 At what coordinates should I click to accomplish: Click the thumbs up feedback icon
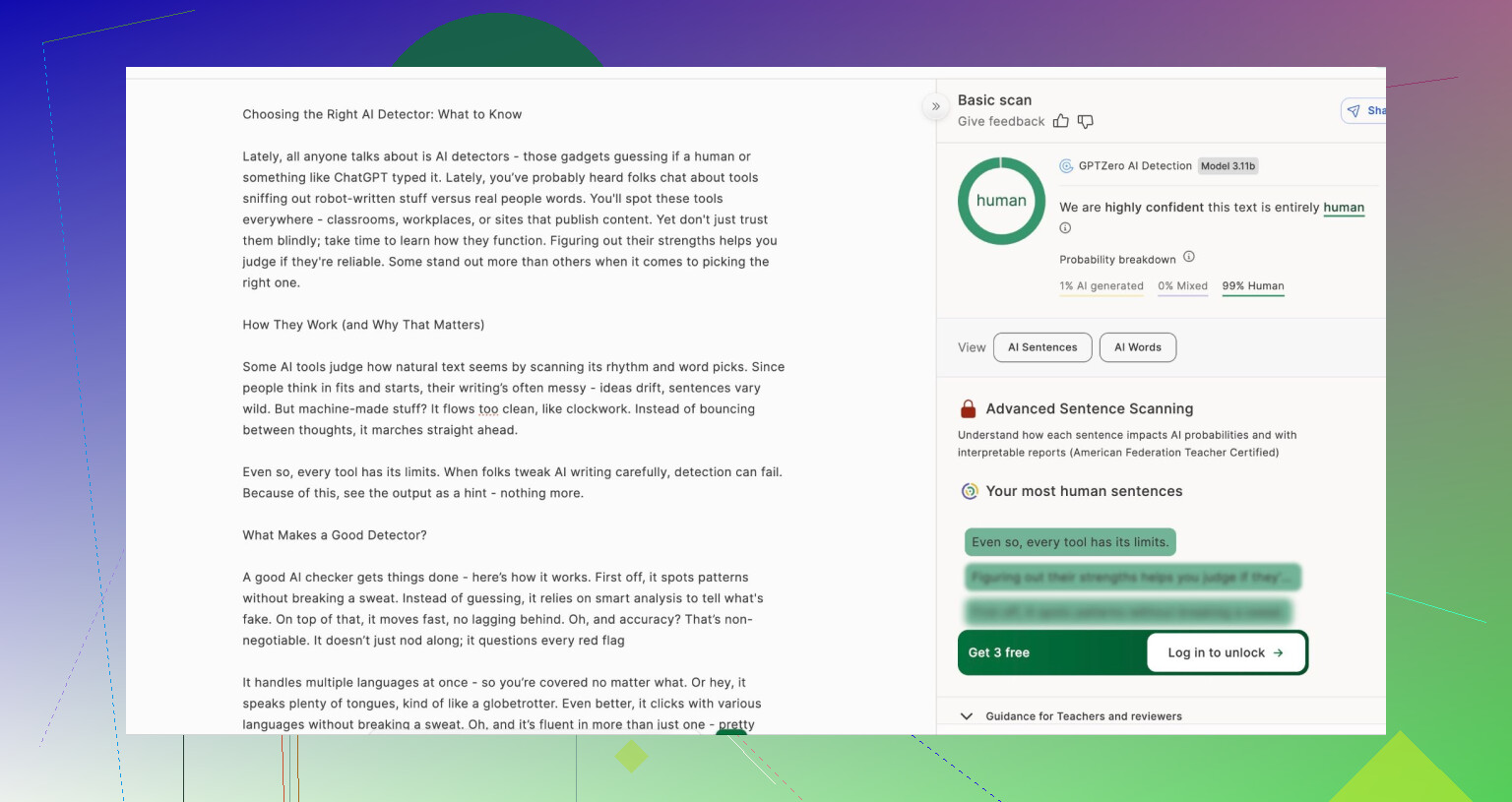click(1060, 121)
